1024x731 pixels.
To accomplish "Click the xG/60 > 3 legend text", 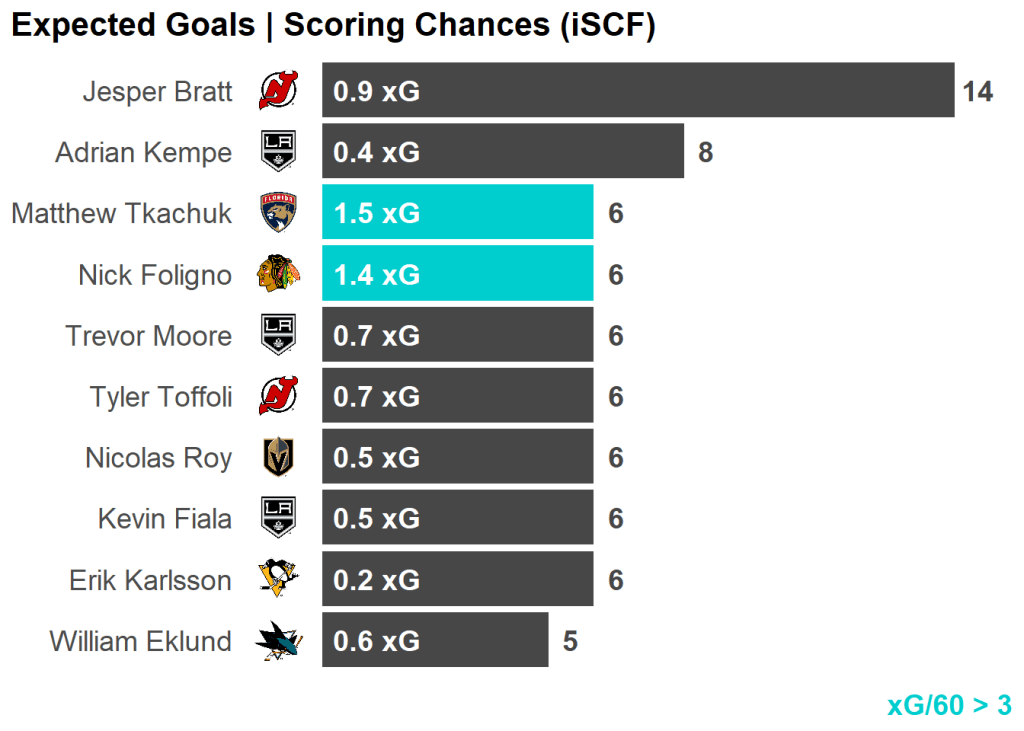I will pos(948,705).
